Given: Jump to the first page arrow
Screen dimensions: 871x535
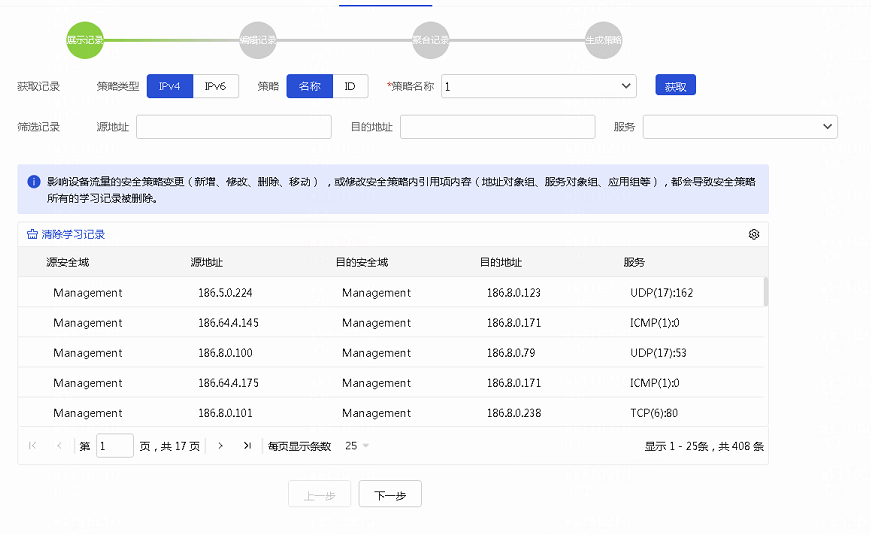Looking at the screenshot, I should click(x=33, y=446).
